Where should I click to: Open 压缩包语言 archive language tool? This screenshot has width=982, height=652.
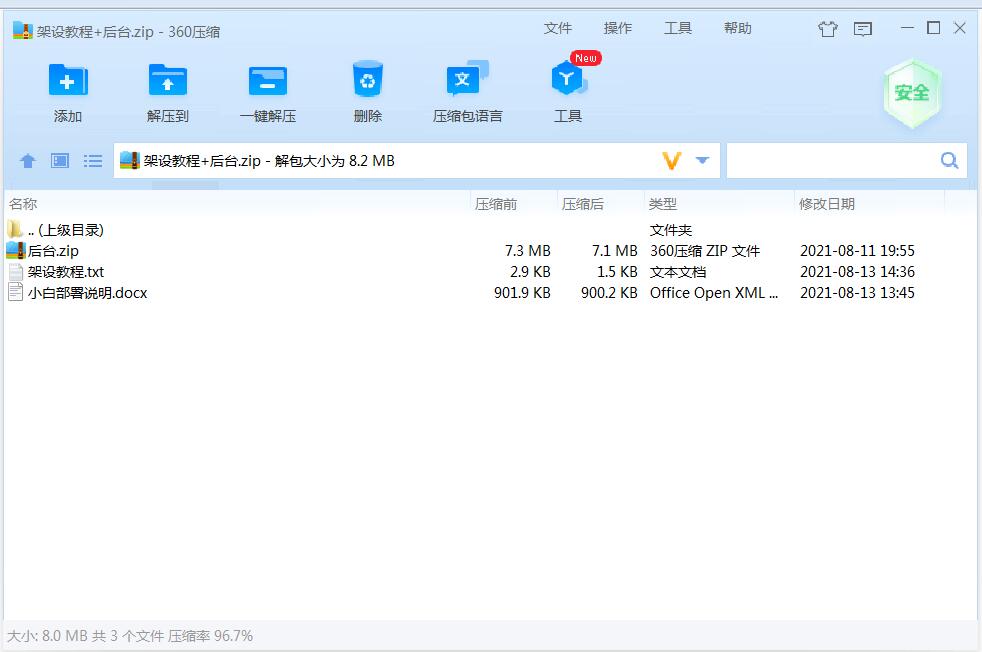(x=467, y=82)
